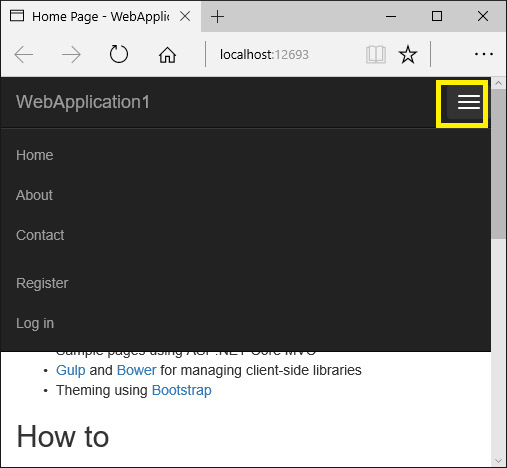Open the reading view book icon

(376, 55)
